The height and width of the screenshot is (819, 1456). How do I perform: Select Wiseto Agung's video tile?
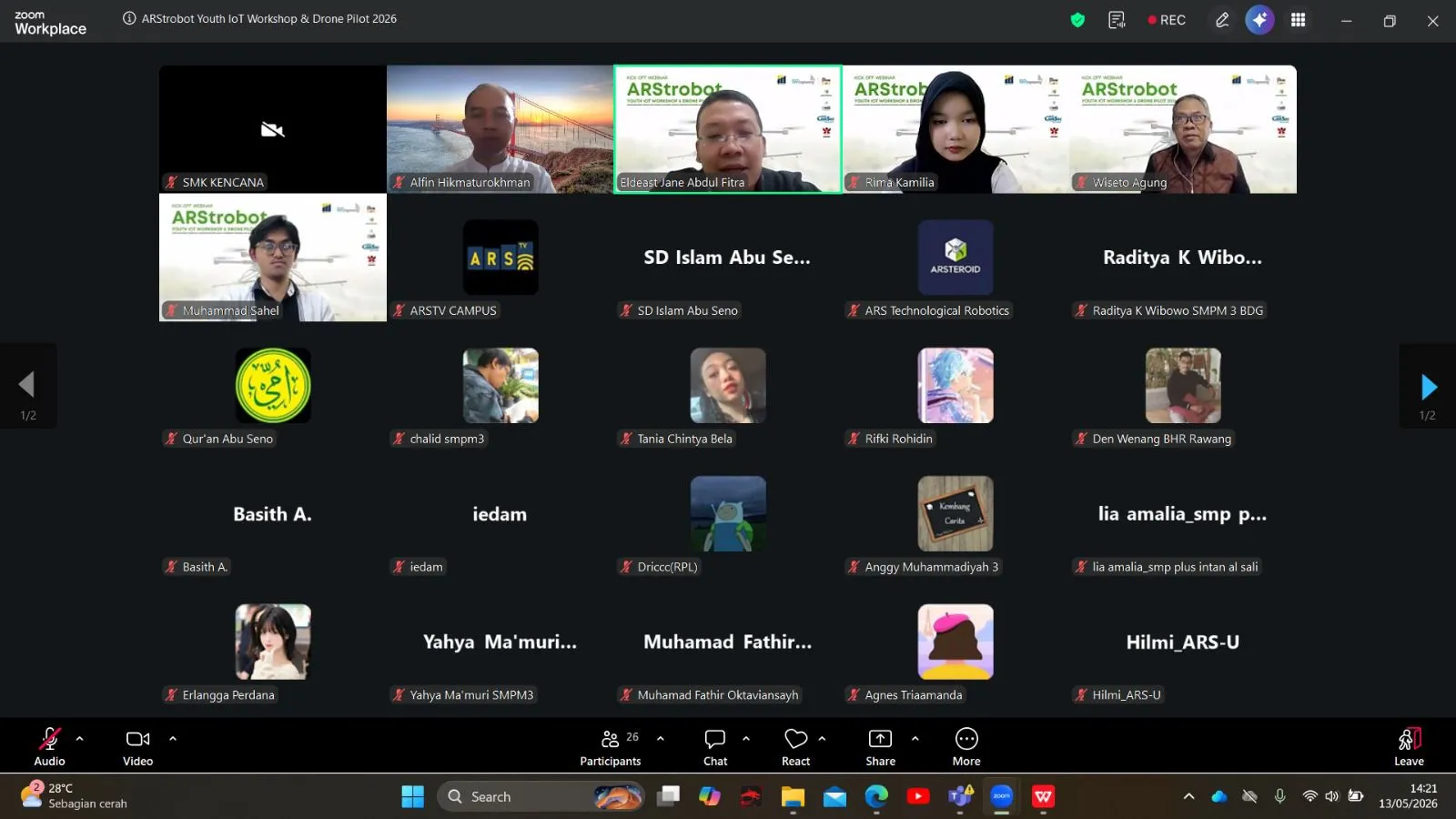coord(1183,129)
